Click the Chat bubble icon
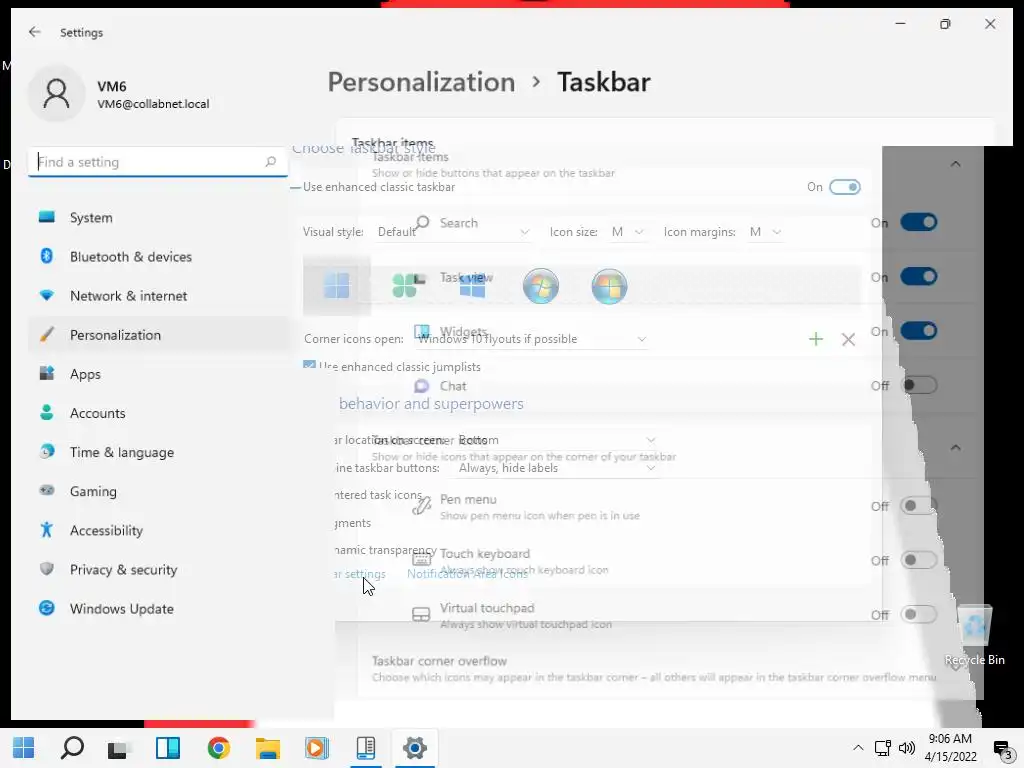 (x=422, y=386)
